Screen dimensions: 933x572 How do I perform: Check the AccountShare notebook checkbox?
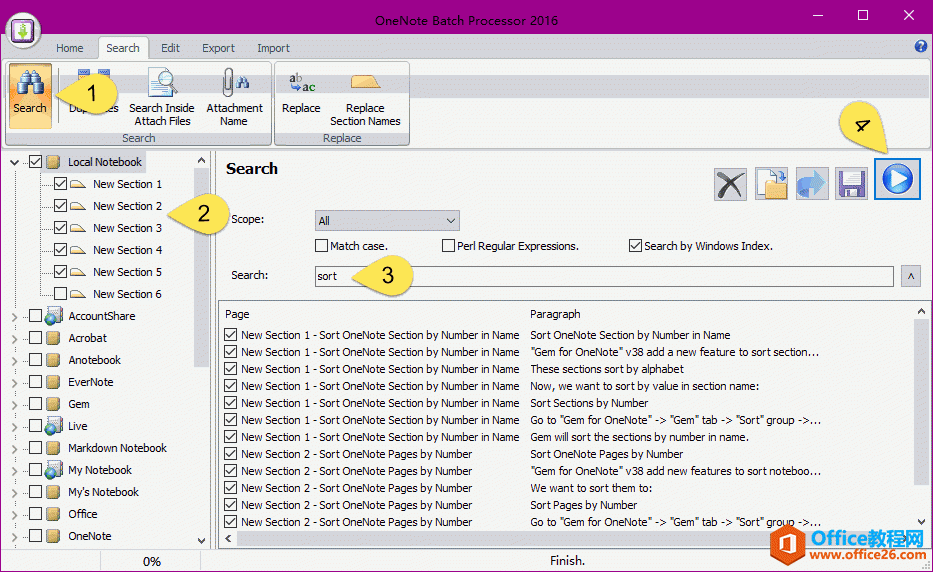(x=36, y=316)
